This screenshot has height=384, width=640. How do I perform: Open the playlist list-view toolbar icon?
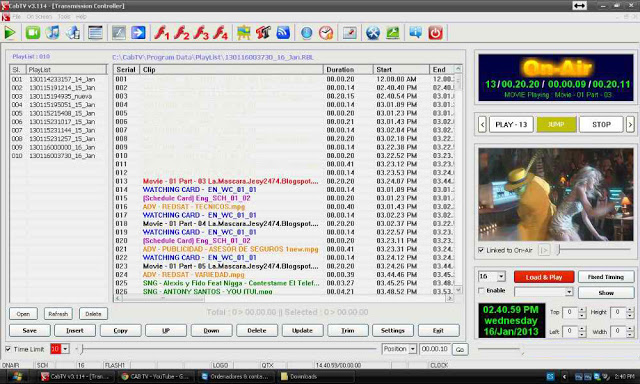(95, 33)
